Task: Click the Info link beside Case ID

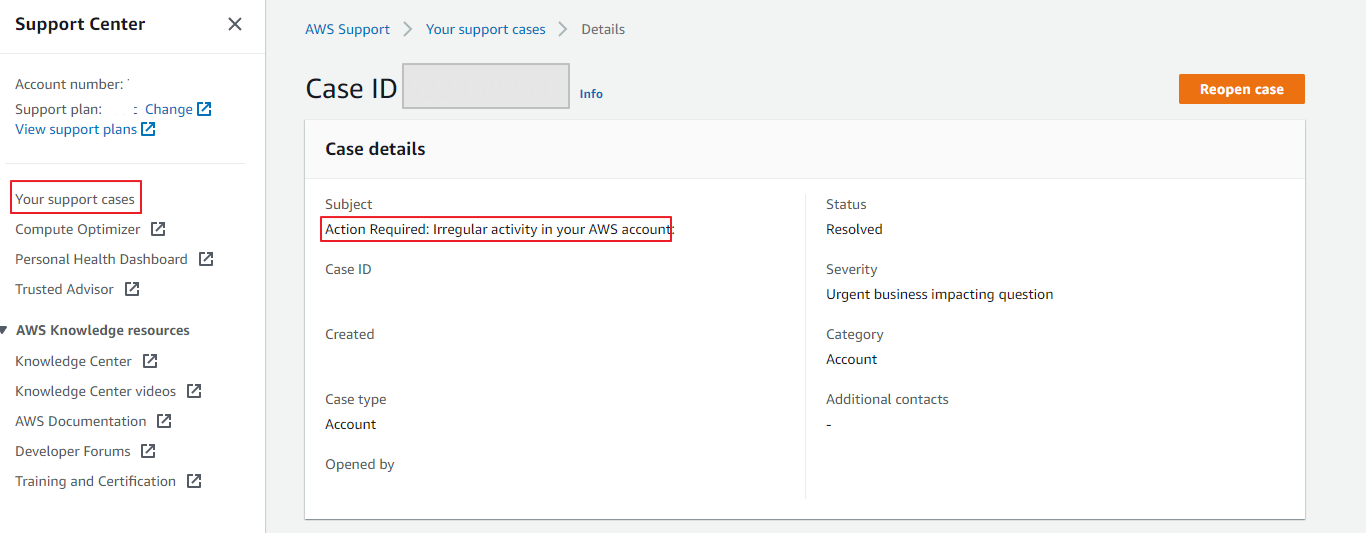Action: pyautogui.click(x=591, y=93)
